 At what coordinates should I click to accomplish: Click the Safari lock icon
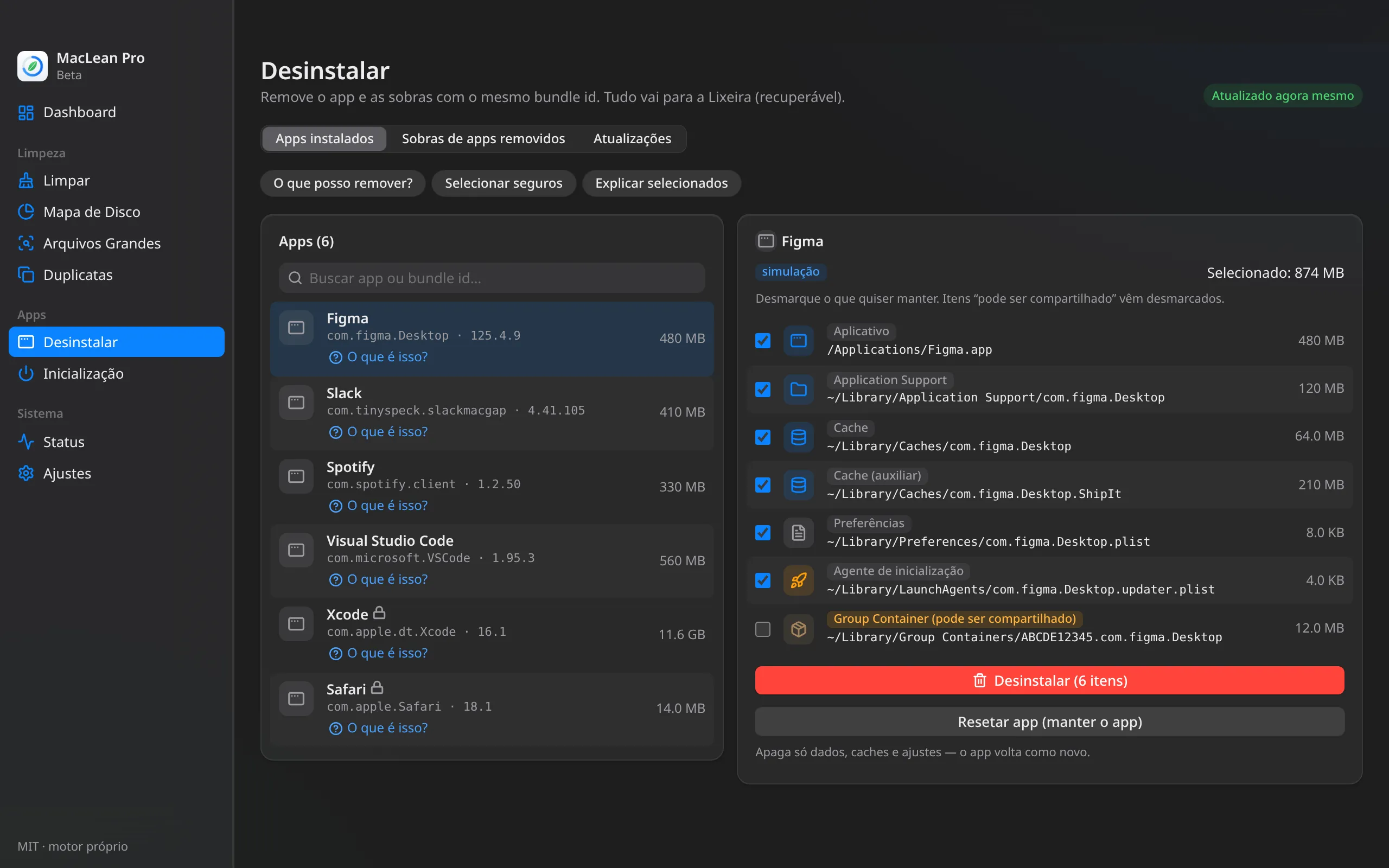[377, 688]
